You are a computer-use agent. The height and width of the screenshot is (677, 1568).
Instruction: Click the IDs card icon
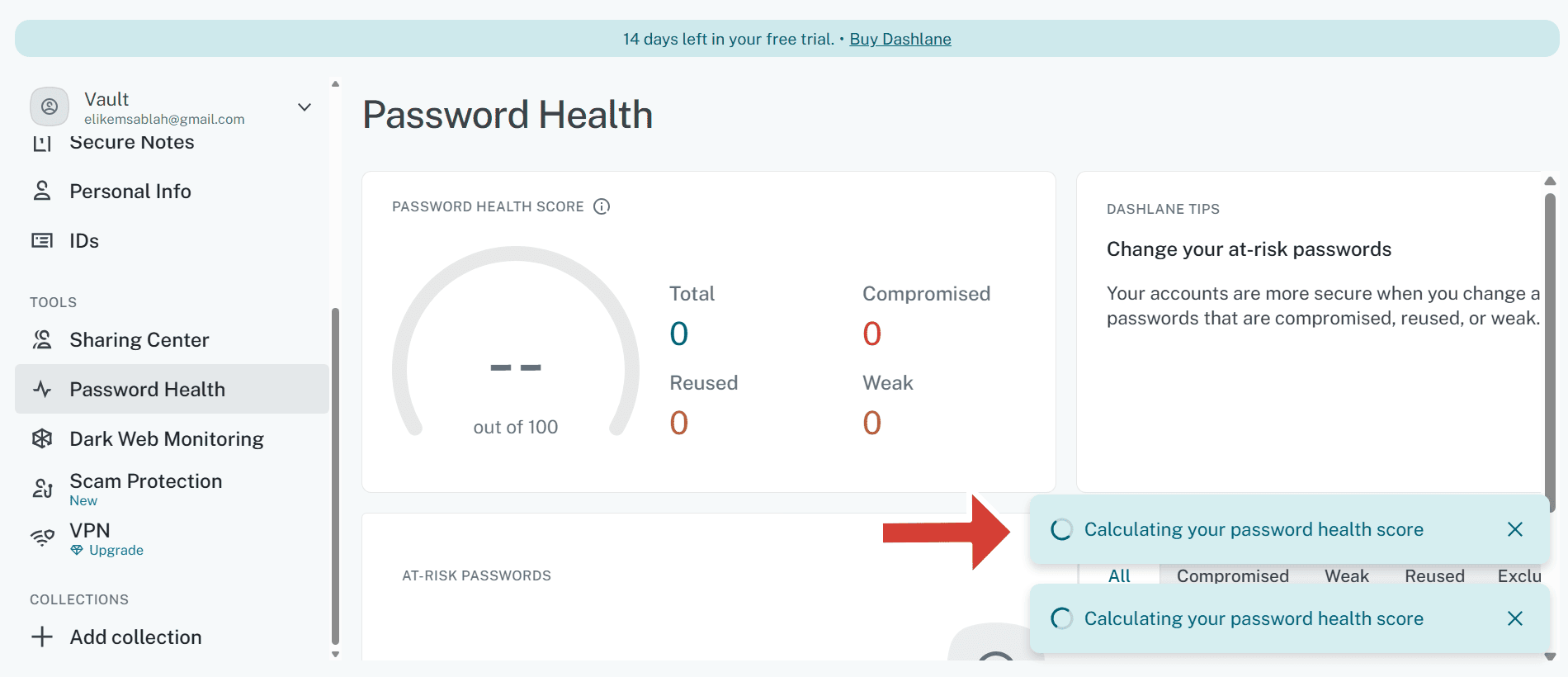coord(42,241)
